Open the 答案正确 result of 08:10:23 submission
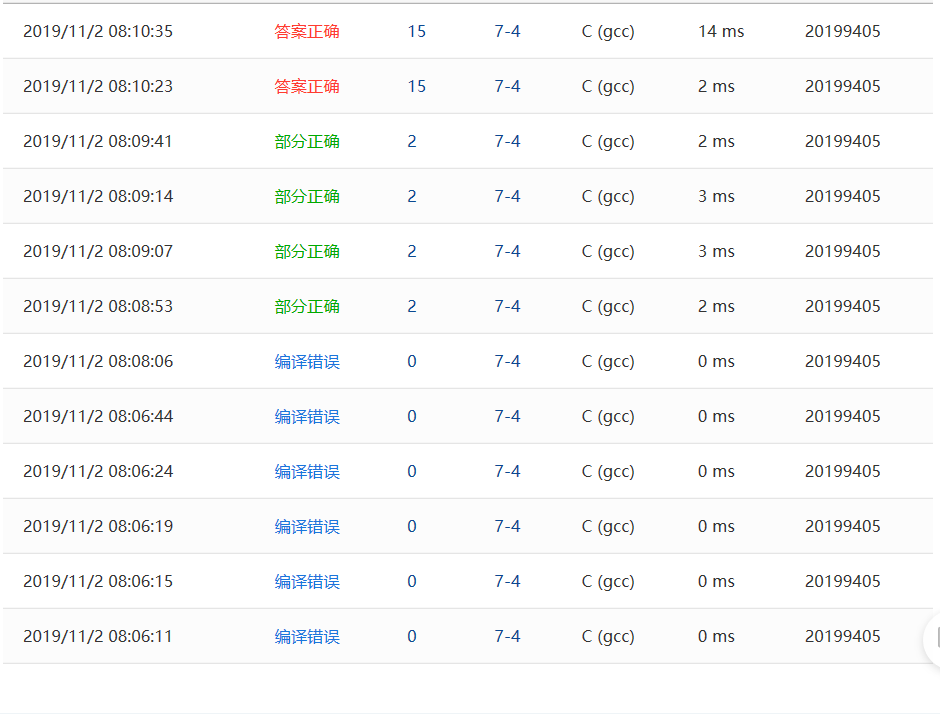This screenshot has width=940, height=714. [x=307, y=86]
